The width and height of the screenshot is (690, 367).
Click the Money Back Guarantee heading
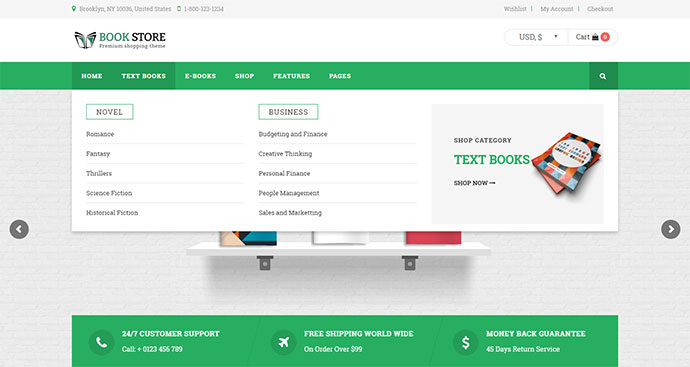(x=536, y=334)
